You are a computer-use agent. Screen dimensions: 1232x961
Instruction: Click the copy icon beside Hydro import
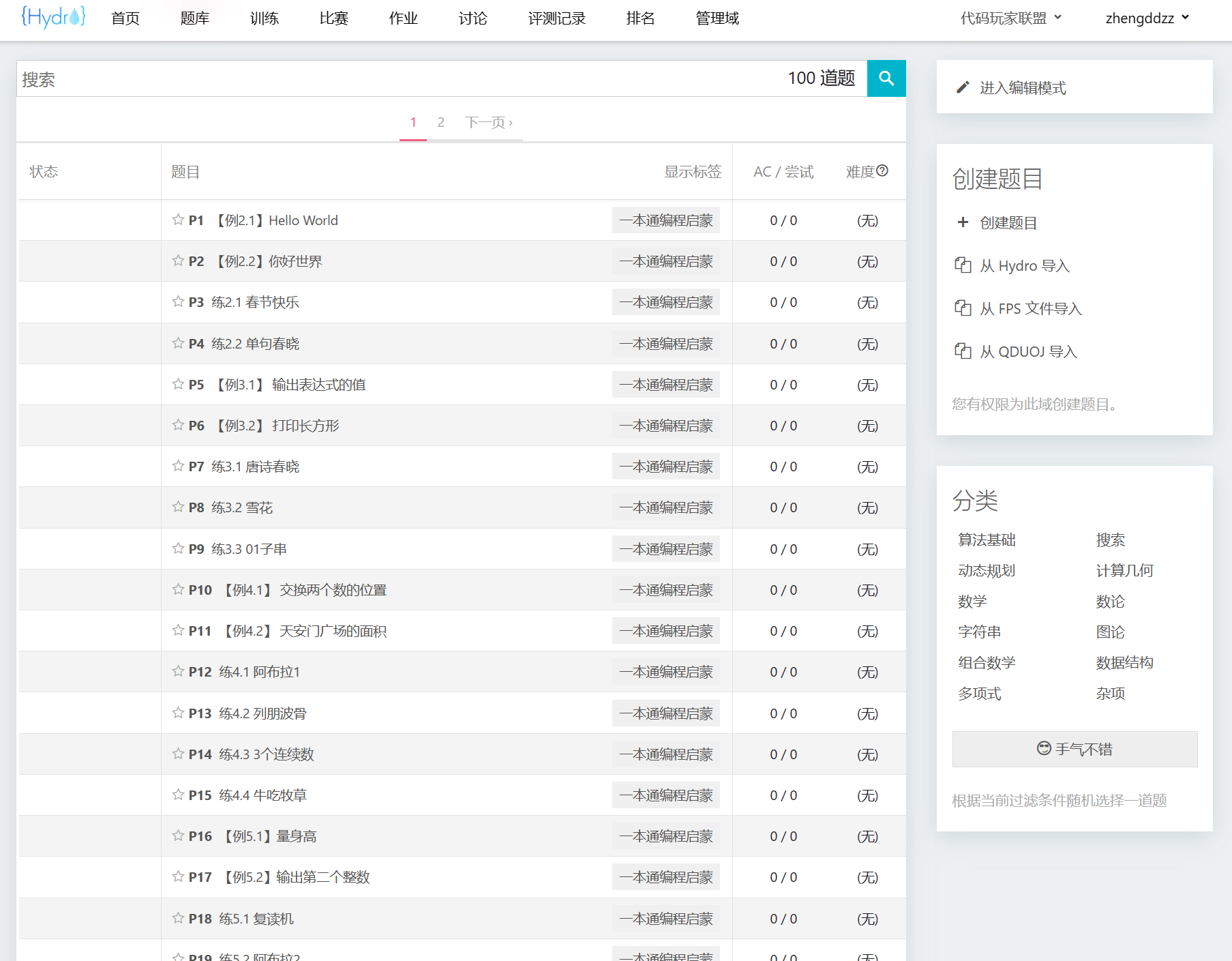962,265
